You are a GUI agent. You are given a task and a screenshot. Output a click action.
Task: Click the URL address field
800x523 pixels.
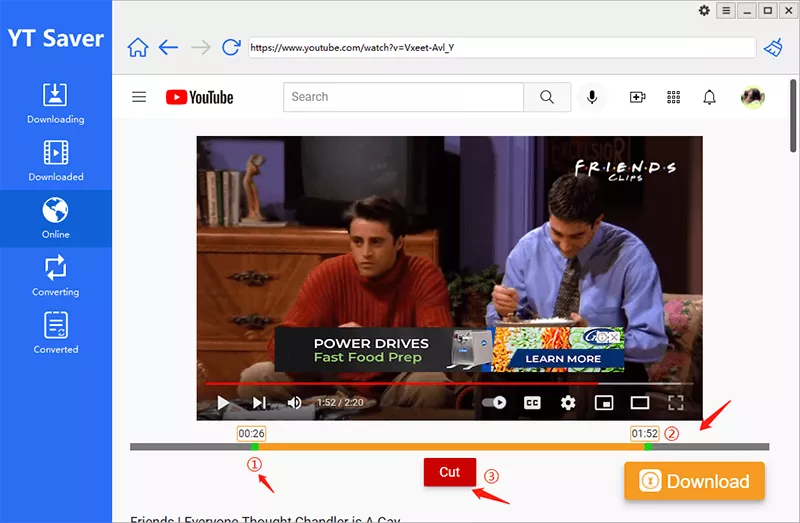pos(502,48)
